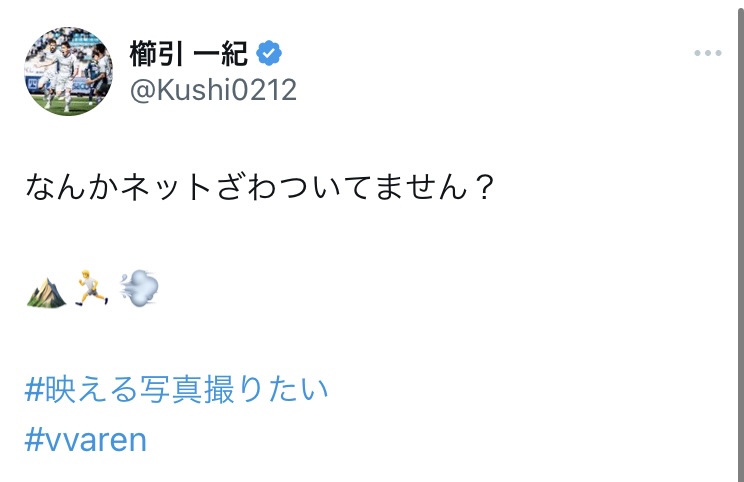Open profile via display name 櫛引 一紀
Screen dimensions: 744x482
pos(189,52)
